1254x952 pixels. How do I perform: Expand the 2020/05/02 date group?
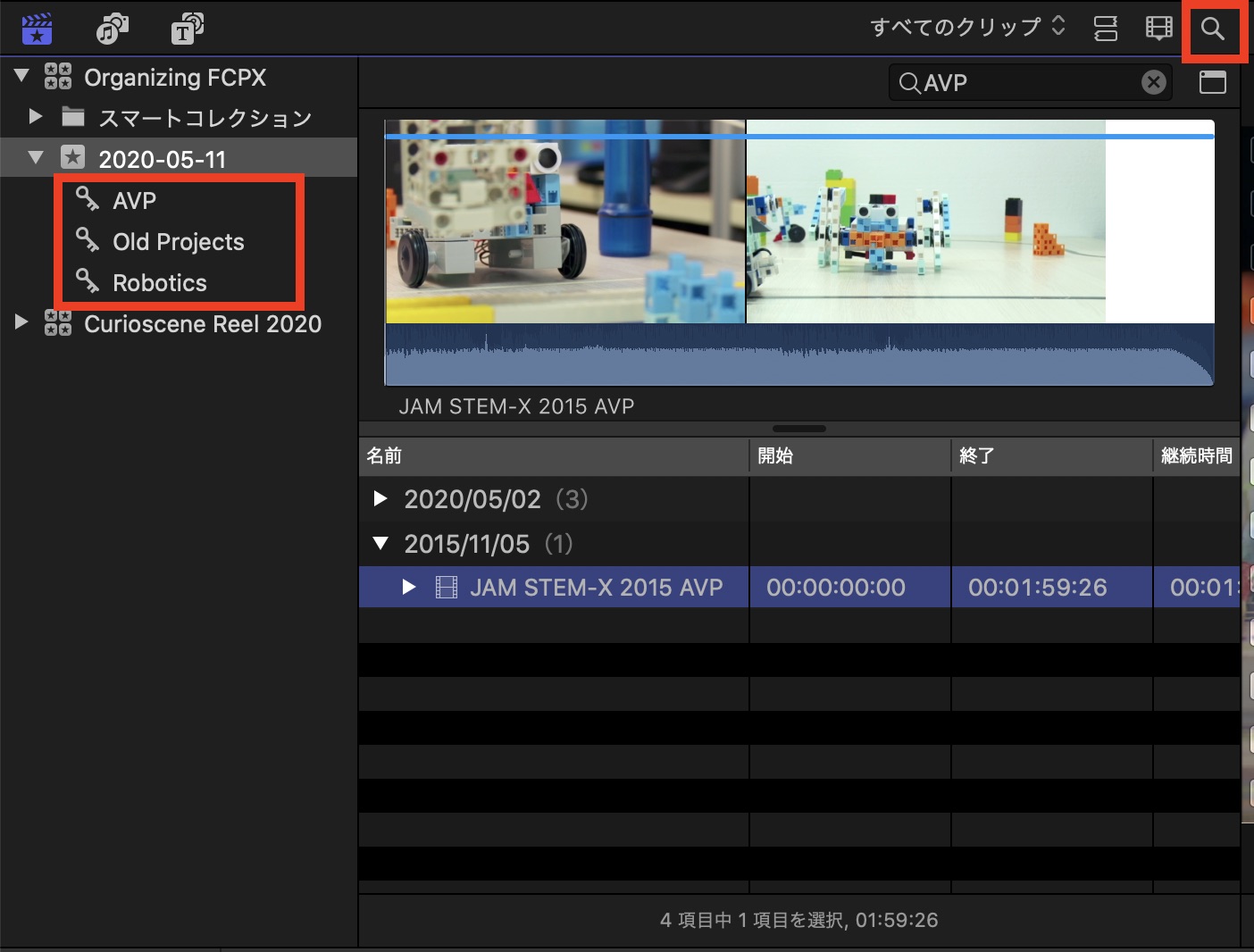coord(380,498)
